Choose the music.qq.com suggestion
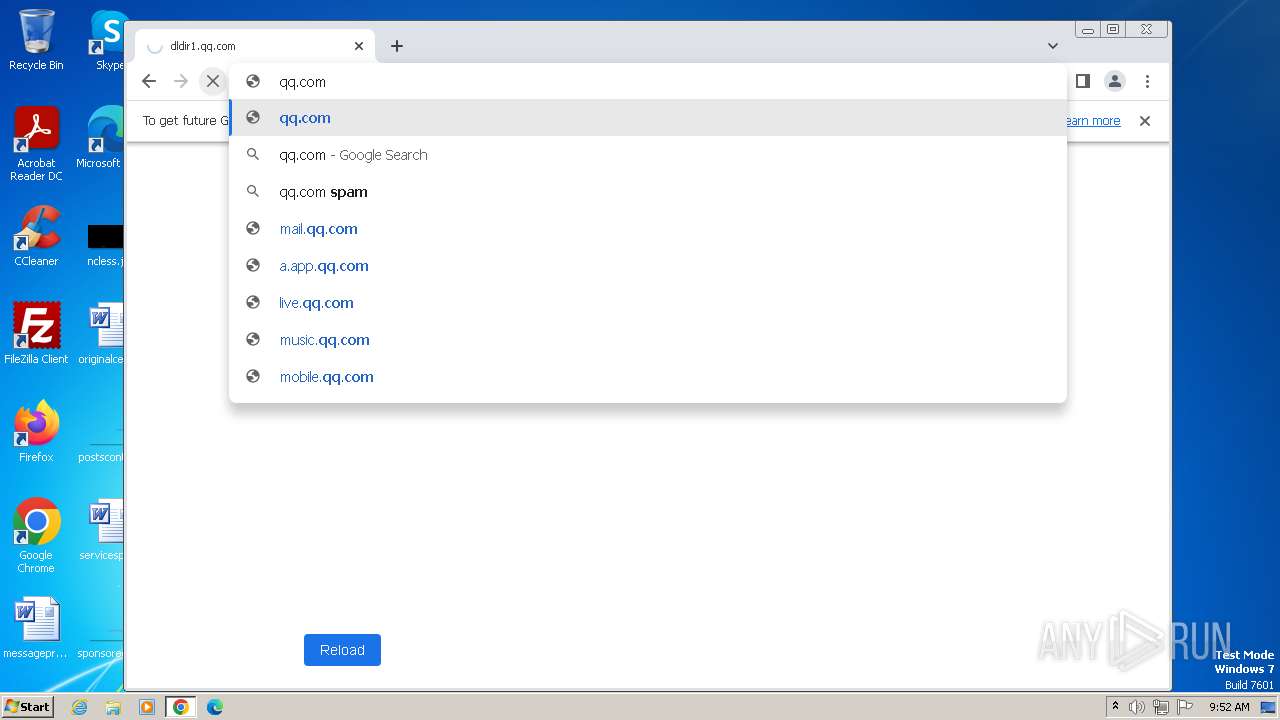The height and width of the screenshot is (720, 1280). coord(648,340)
